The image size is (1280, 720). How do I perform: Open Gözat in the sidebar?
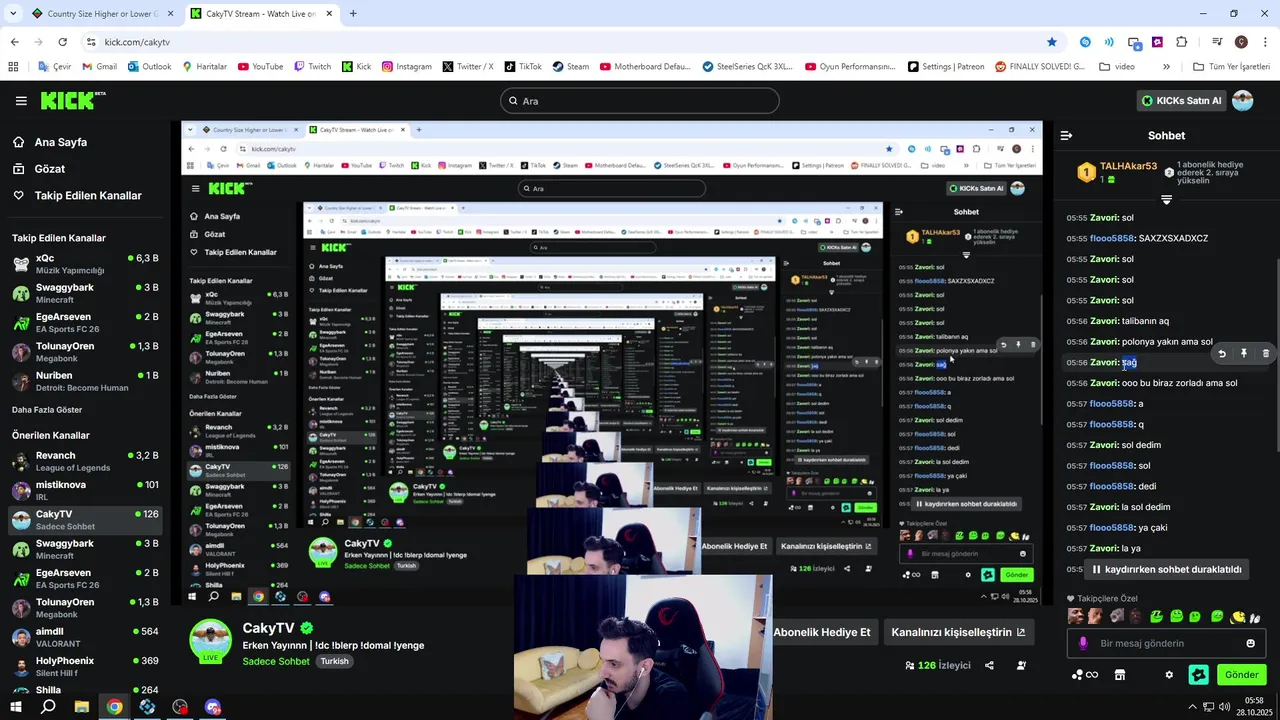click(x=49, y=169)
